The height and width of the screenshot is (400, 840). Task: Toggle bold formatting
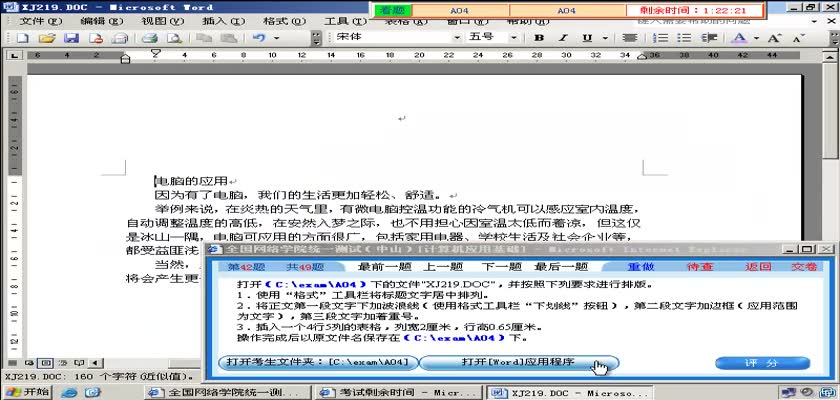(539, 38)
